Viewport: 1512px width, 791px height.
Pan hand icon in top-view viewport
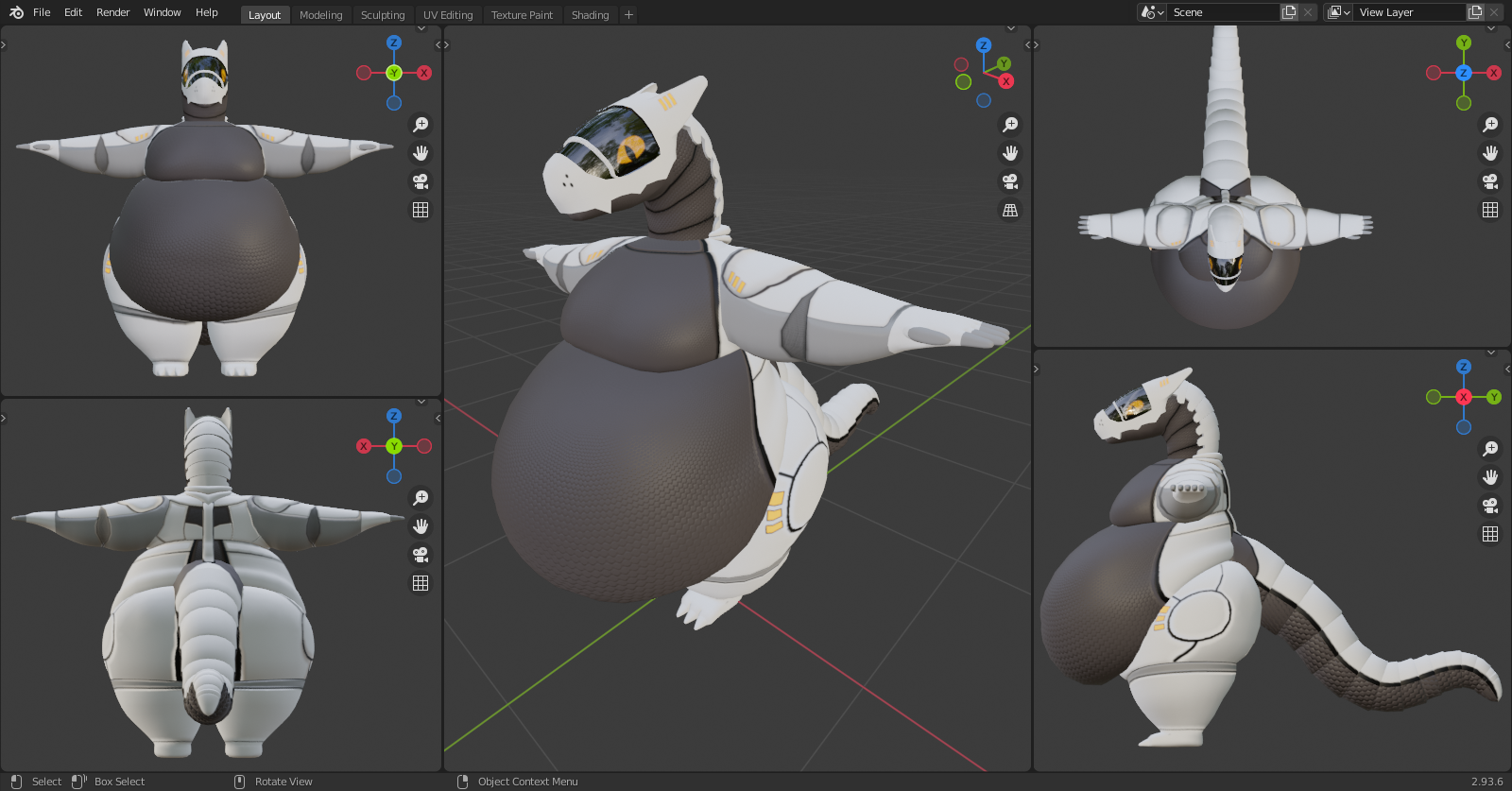click(x=1490, y=153)
